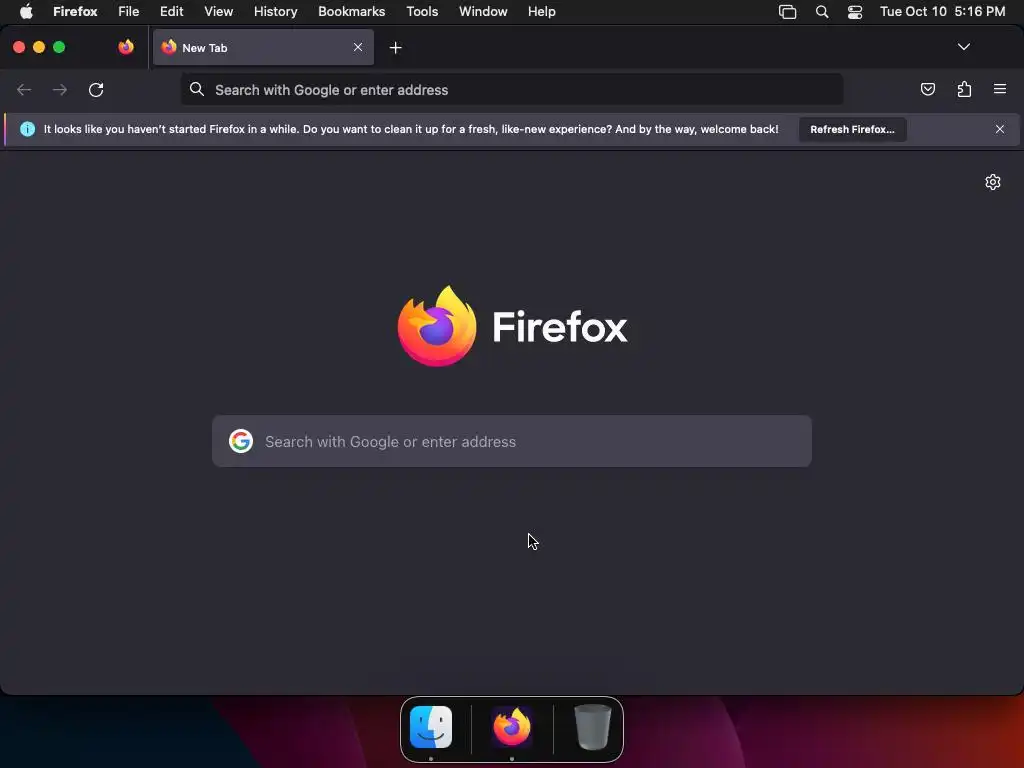The height and width of the screenshot is (768, 1024).
Task: Reload the current page
Action: coord(96,89)
